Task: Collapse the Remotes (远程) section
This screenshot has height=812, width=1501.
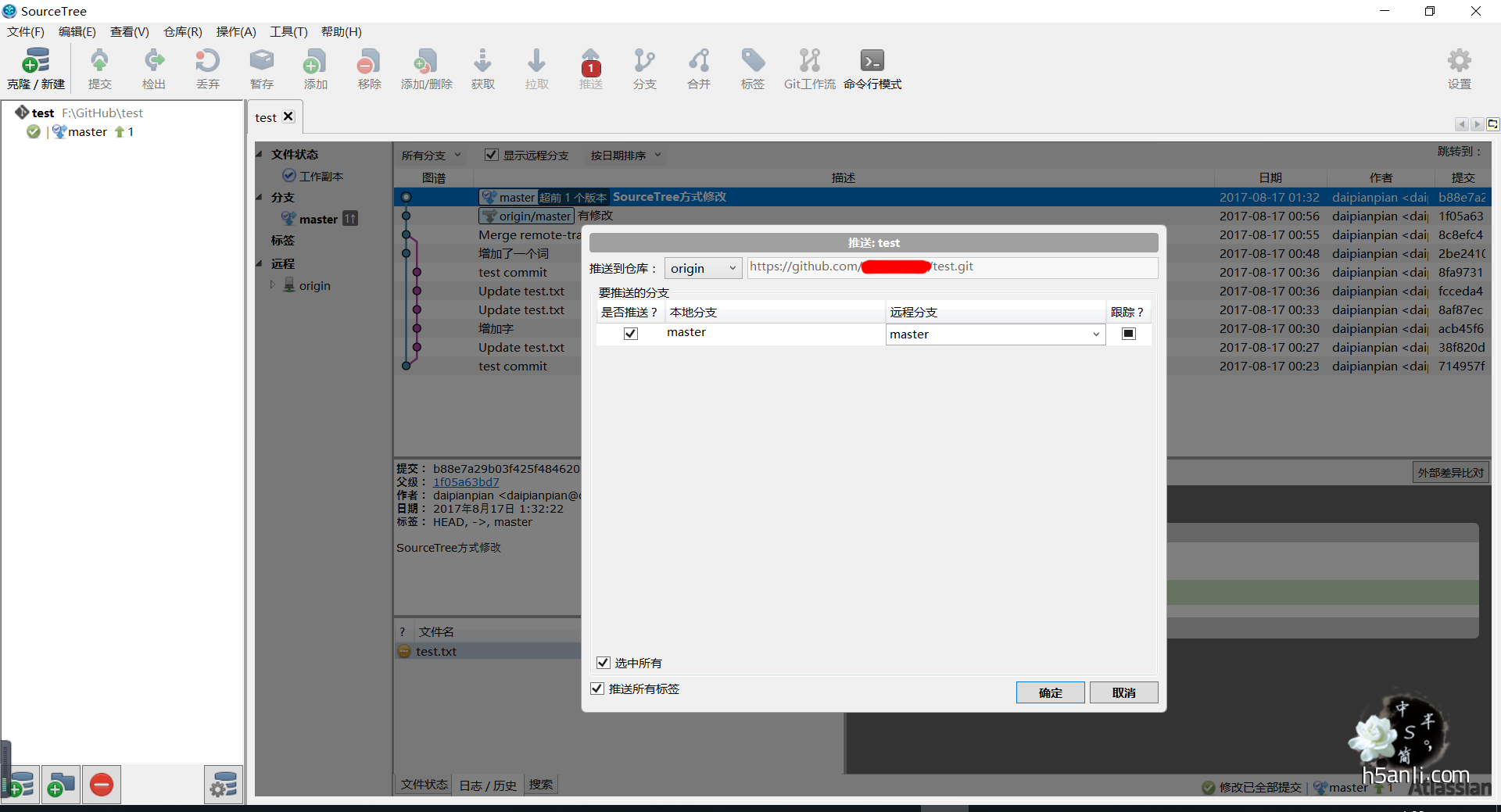Action: click(x=260, y=263)
